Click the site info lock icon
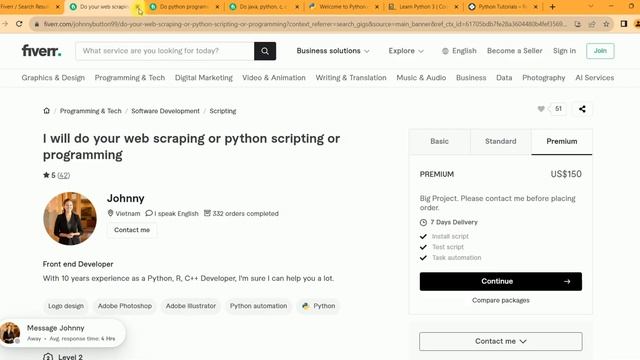 tap(37, 24)
